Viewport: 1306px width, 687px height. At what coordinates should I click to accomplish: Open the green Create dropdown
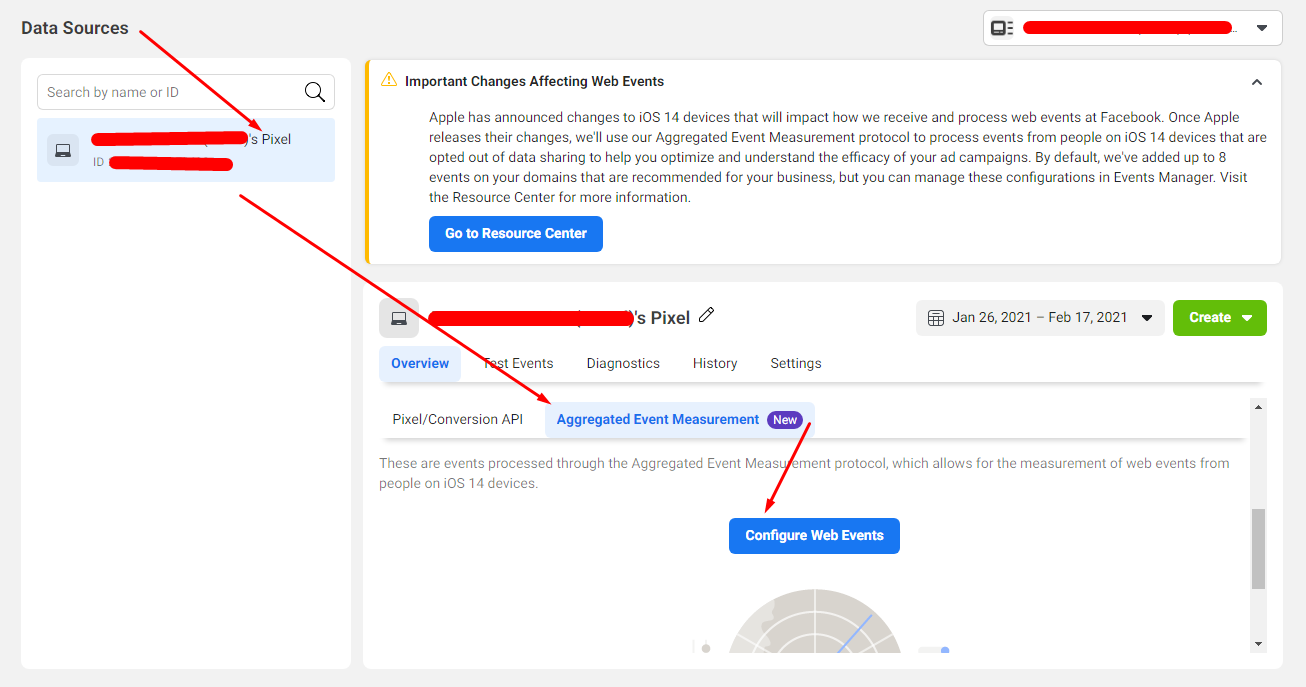(x=1220, y=318)
